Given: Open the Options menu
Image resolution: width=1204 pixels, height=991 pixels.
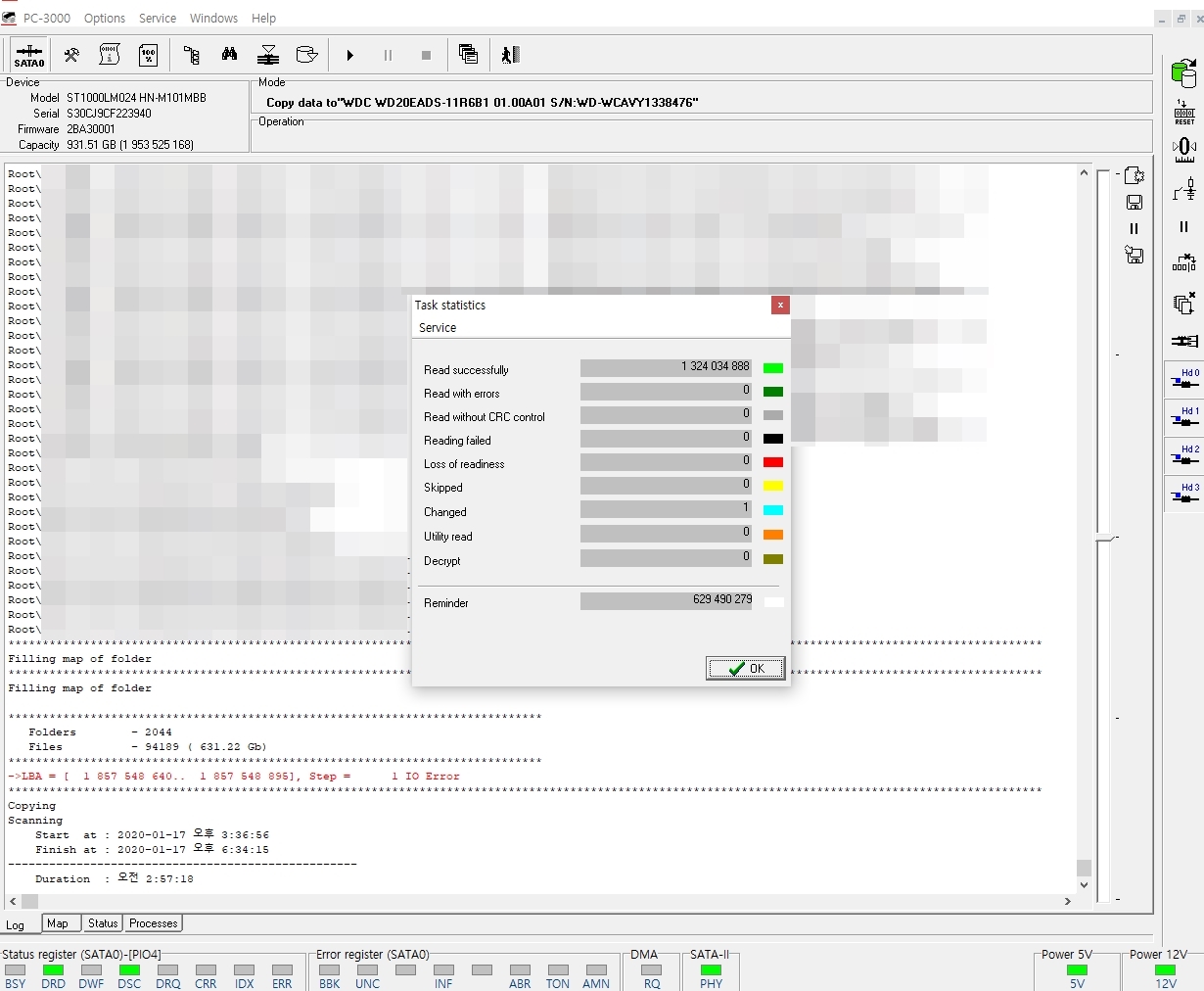Looking at the screenshot, I should click(105, 18).
